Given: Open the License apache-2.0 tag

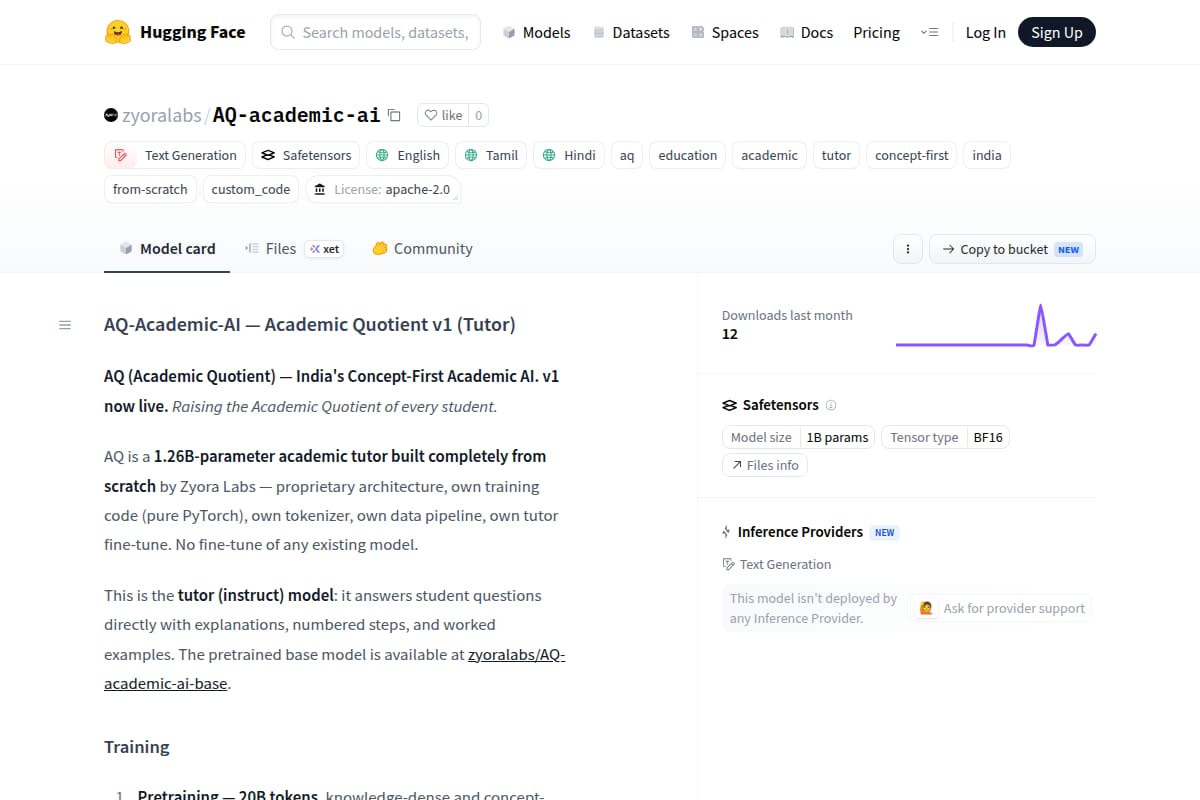Looking at the screenshot, I should pos(383,189).
